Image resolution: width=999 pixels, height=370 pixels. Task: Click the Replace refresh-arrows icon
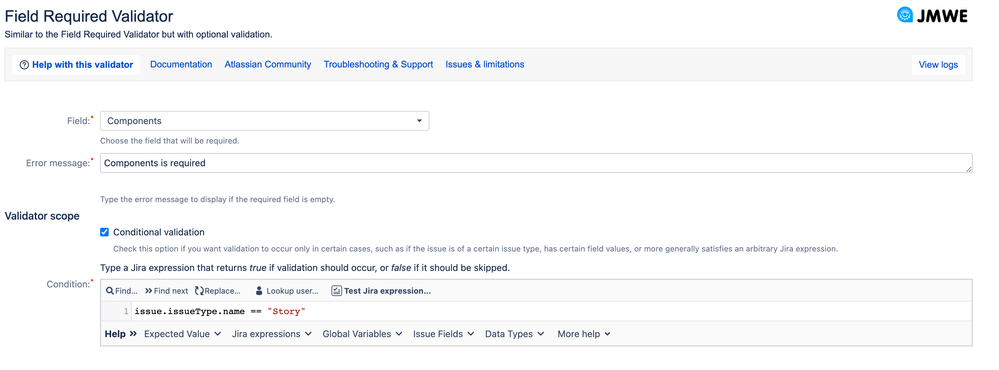(x=199, y=291)
